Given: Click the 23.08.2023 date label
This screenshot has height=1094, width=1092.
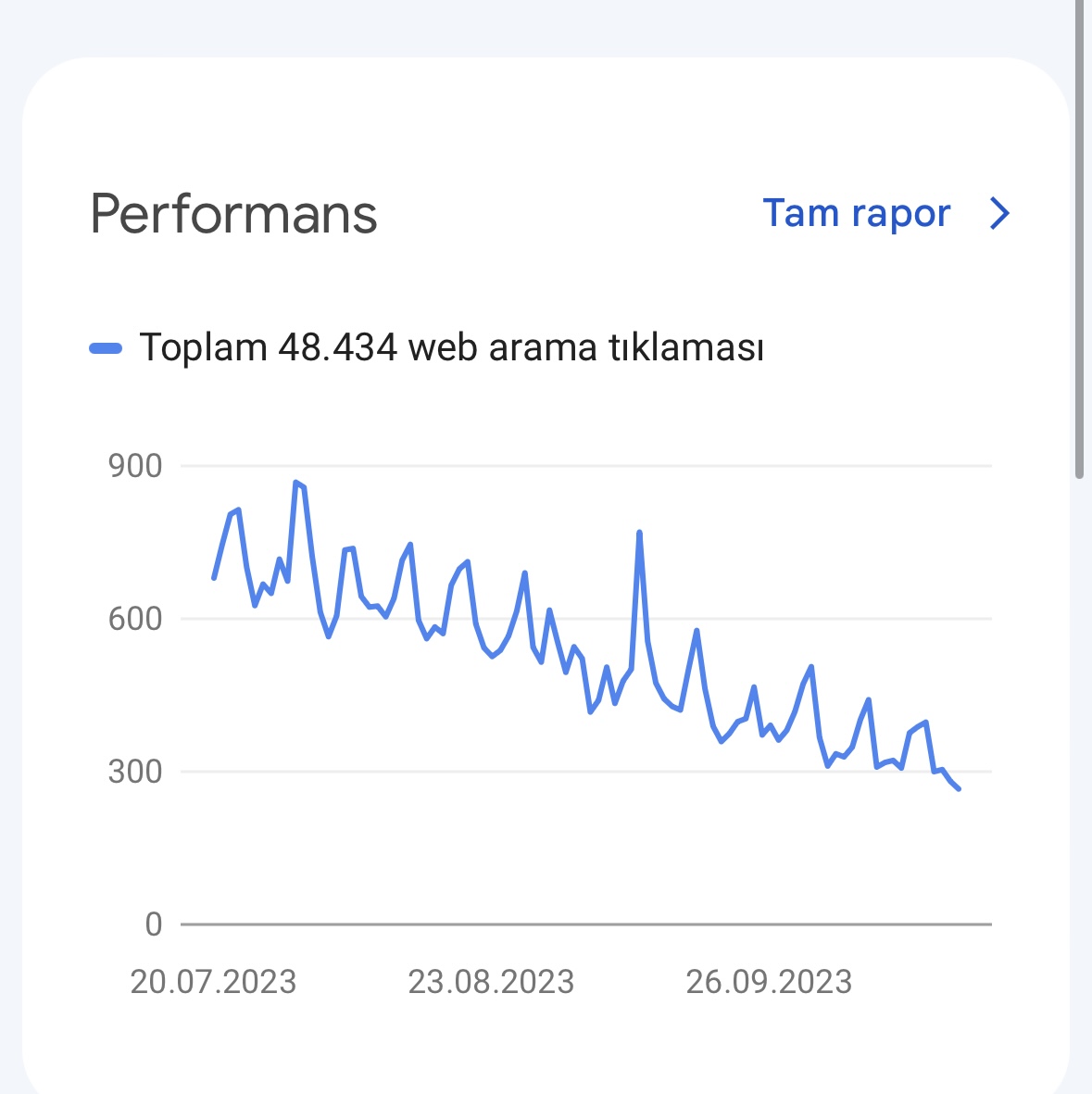Looking at the screenshot, I should [x=491, y=982].
